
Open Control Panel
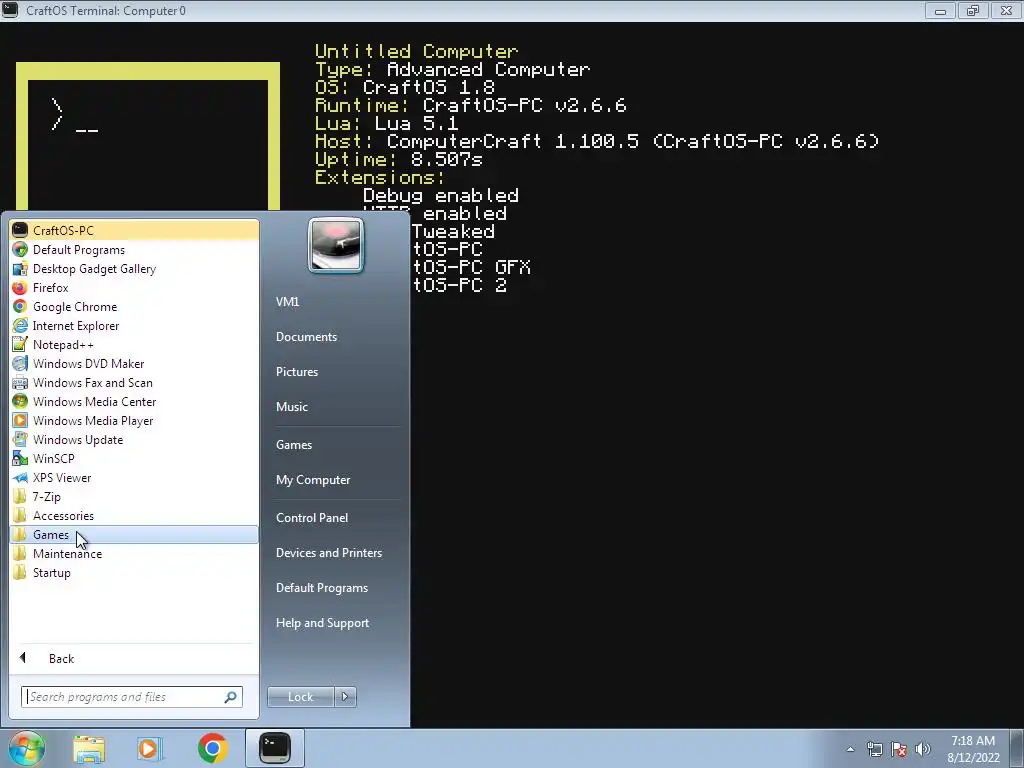[x=312, y=518]
